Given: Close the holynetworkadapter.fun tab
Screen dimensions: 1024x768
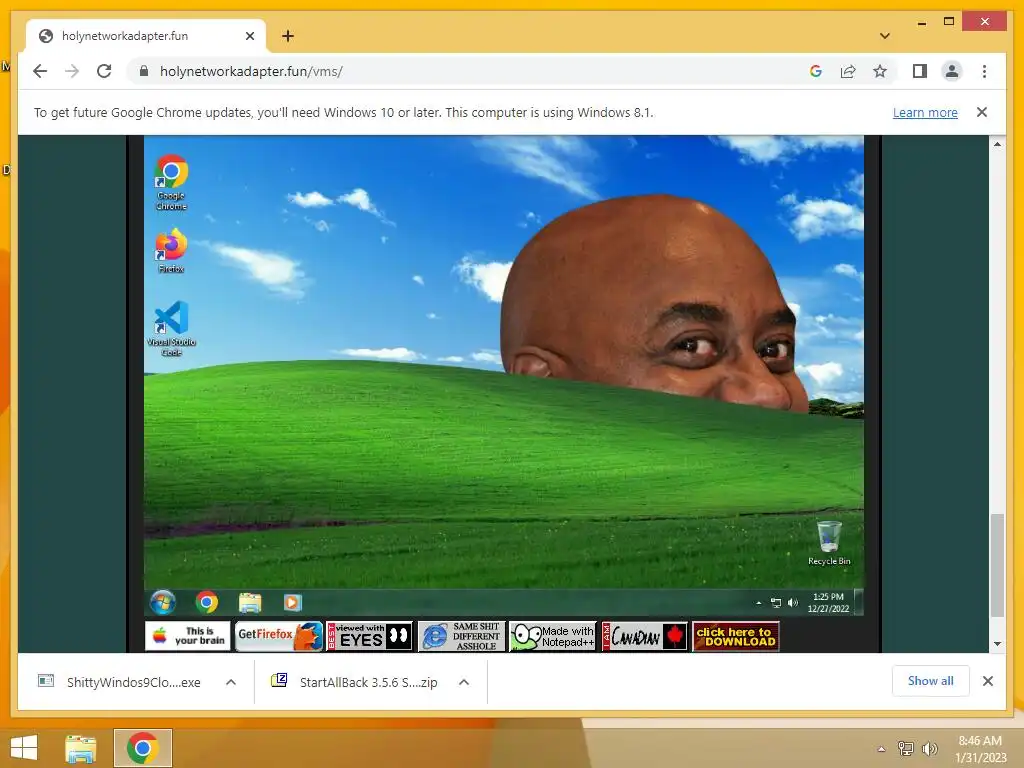Looking at the screenshot, I should coord(249,36).
